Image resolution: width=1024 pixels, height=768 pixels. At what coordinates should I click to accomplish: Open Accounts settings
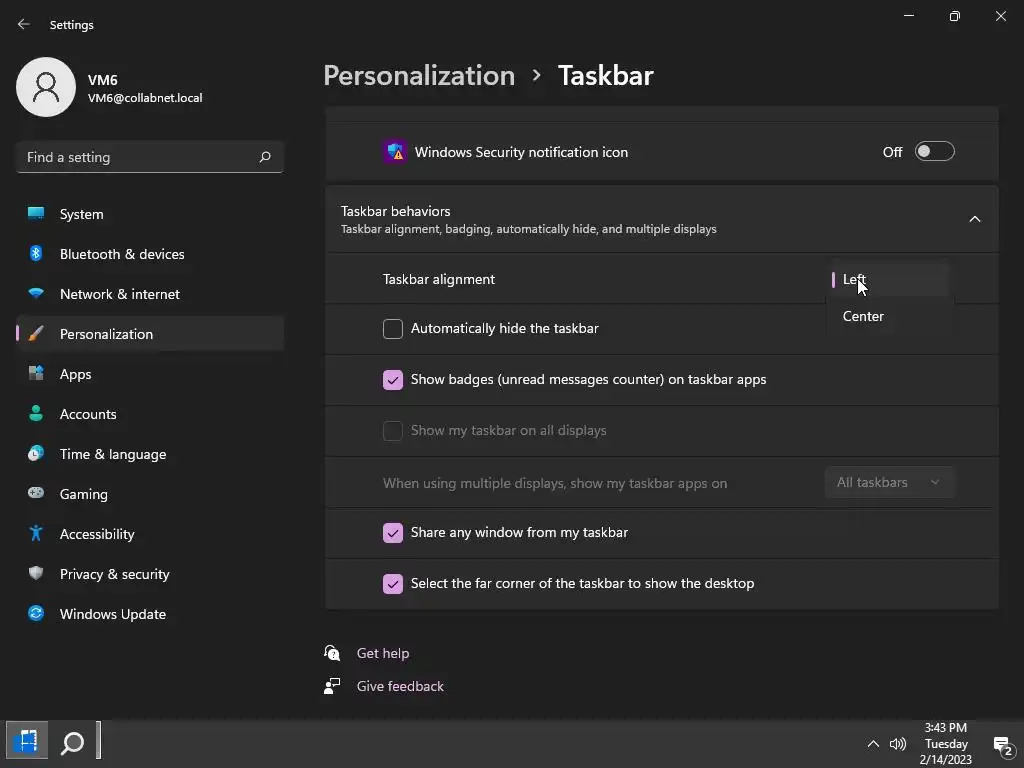click(x=150, y=413)
